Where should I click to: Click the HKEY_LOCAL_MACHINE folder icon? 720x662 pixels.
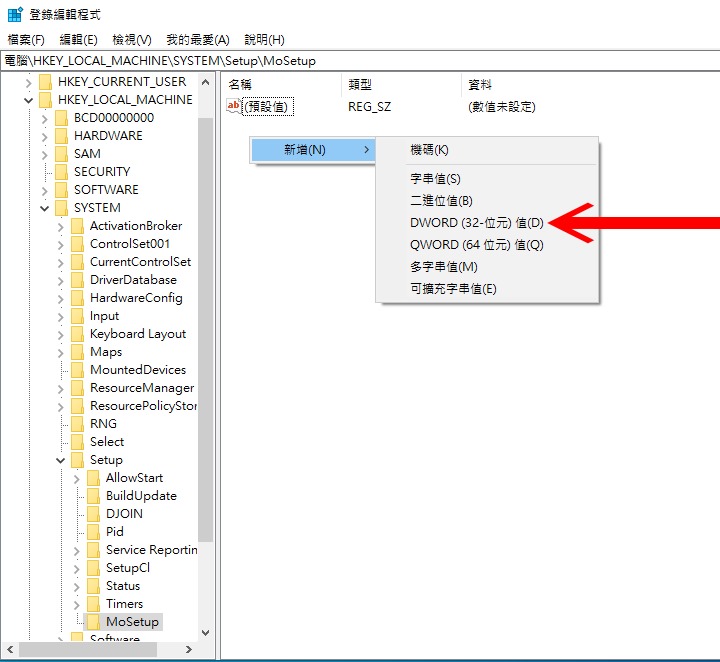(x=45, y=100)
